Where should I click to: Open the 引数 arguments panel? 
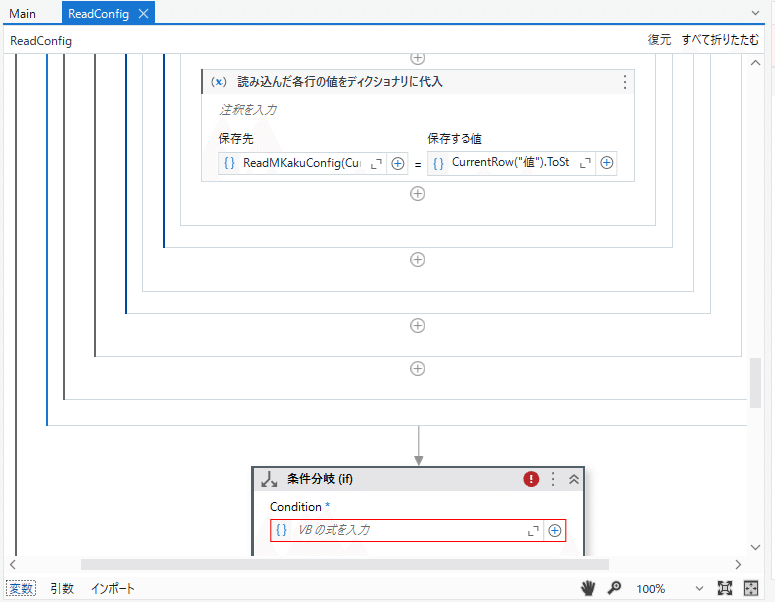pyautogui.click(x=62, y=589)
